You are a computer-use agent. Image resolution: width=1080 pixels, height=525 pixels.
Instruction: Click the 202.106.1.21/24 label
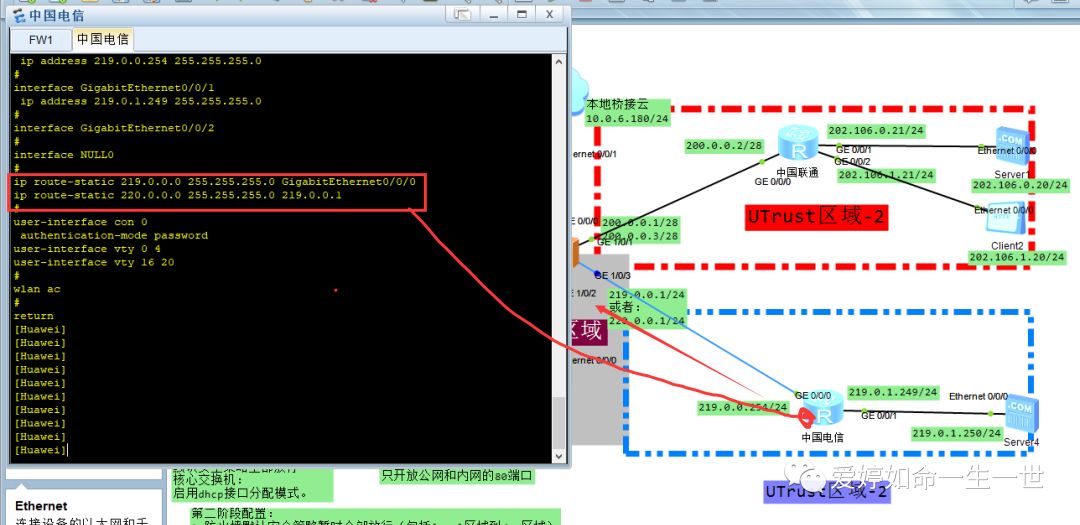pos(886,175)
